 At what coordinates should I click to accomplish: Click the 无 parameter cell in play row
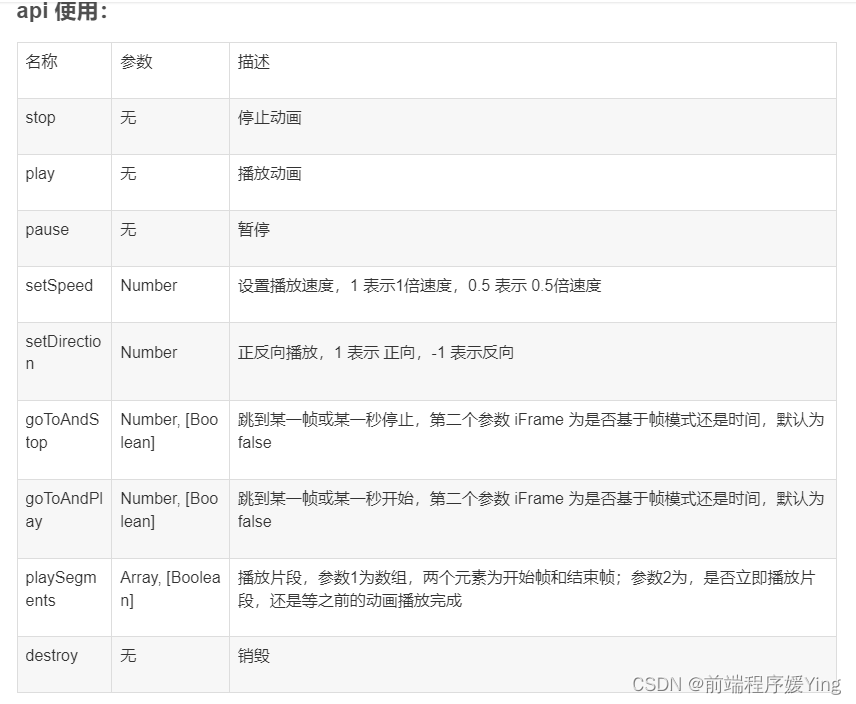tap(170, 183)
